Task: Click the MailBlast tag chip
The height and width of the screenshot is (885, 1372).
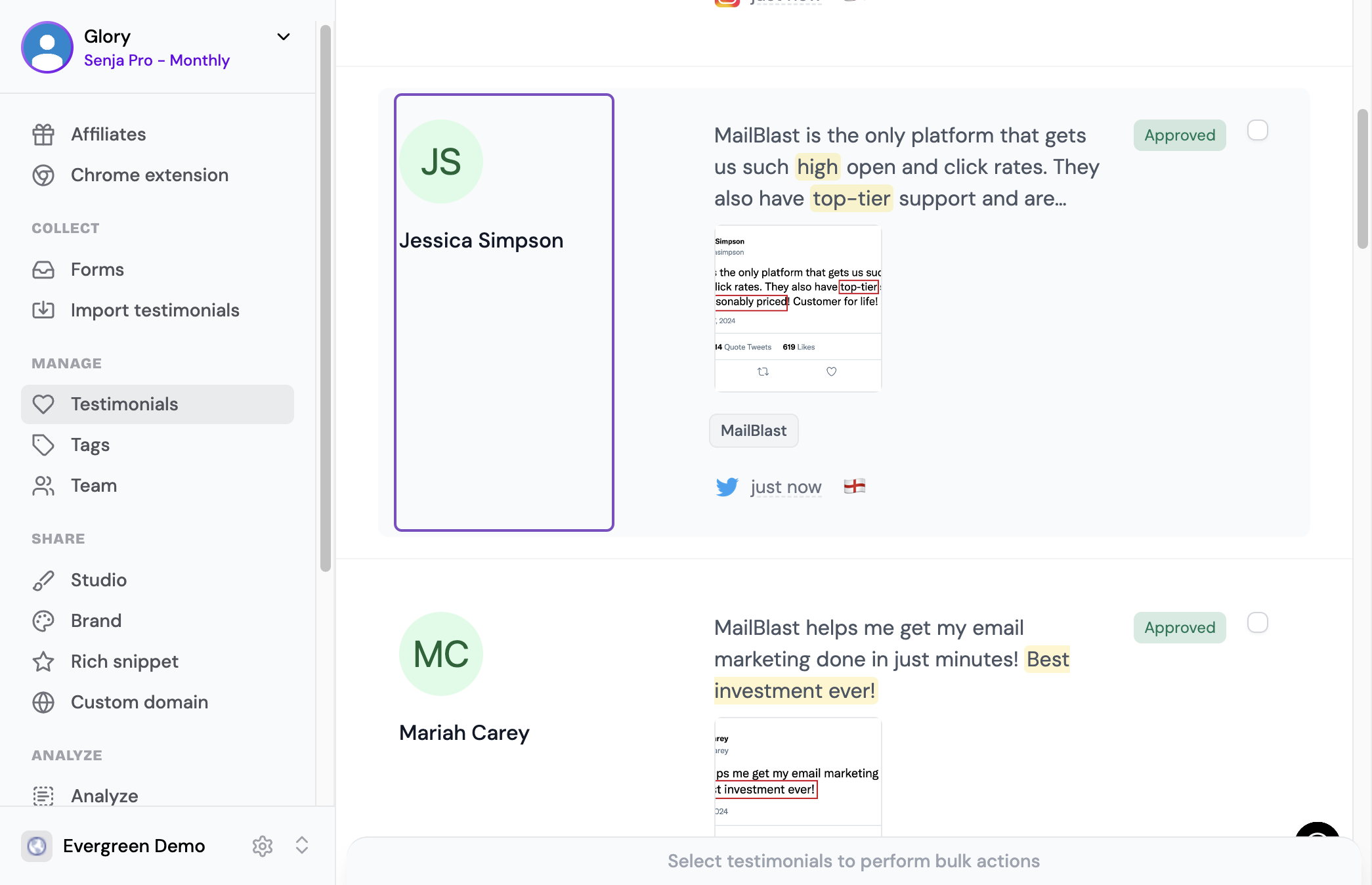Action: tap(754, 431)
